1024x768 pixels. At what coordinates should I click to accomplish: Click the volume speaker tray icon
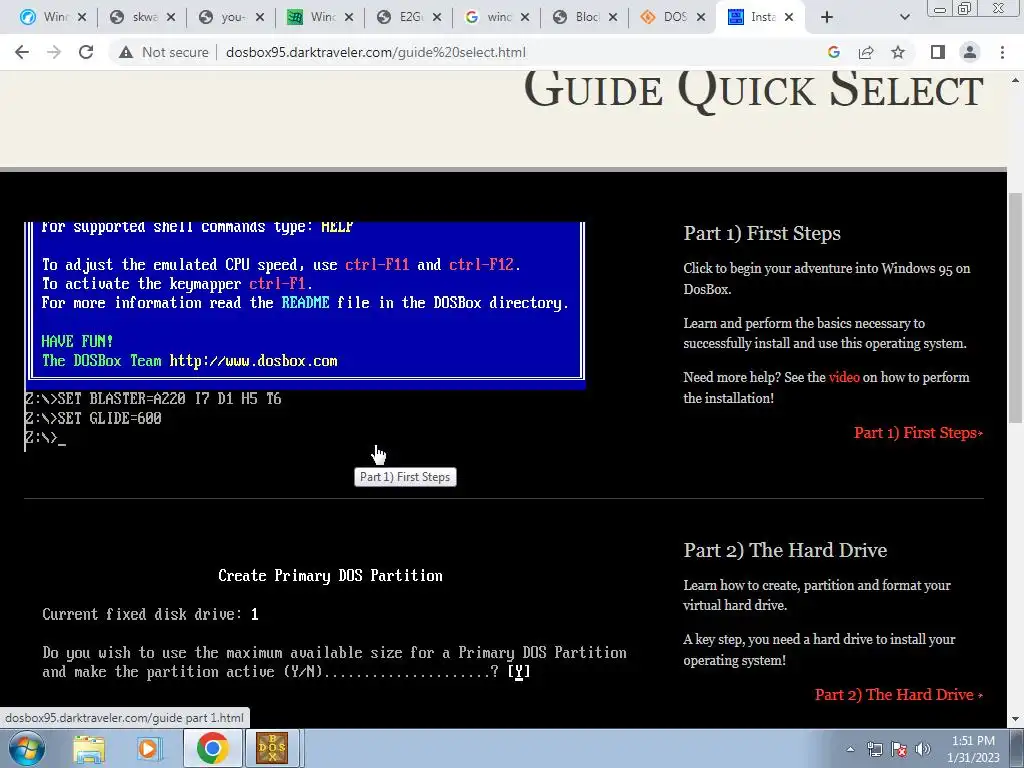(923, 749)
